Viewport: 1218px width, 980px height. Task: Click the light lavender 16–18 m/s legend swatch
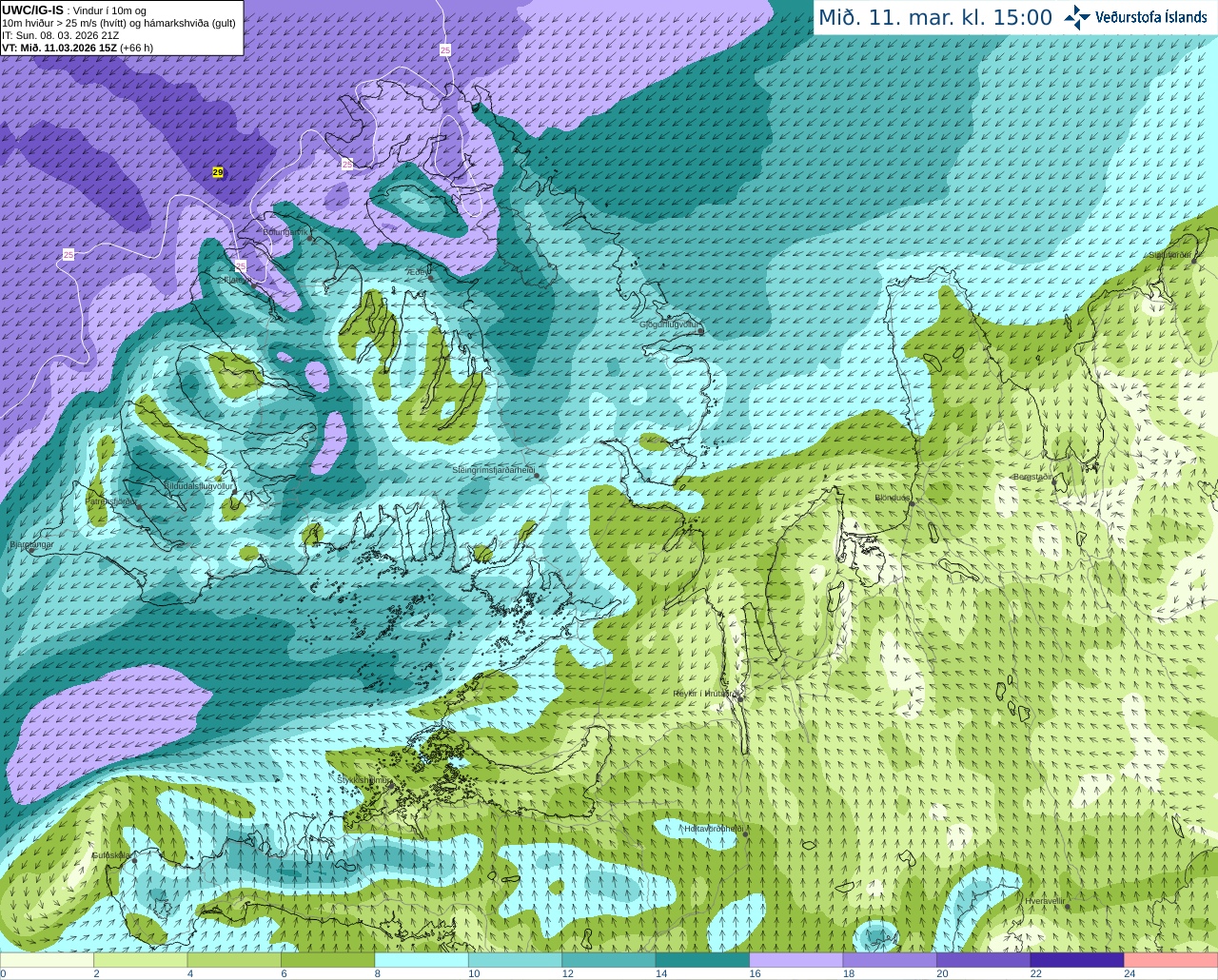click(796, 960)
